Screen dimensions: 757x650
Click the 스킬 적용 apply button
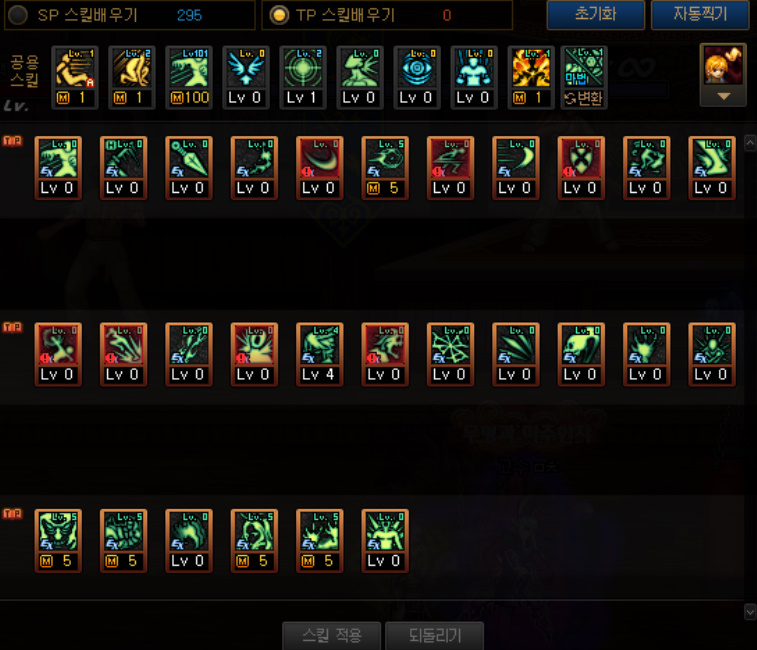tap(332, 635)
